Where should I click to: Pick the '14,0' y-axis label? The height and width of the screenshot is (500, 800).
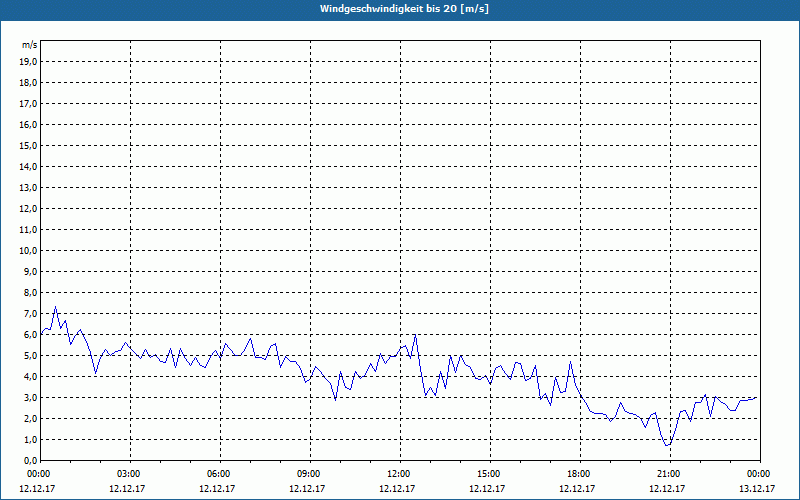(28, 166)
